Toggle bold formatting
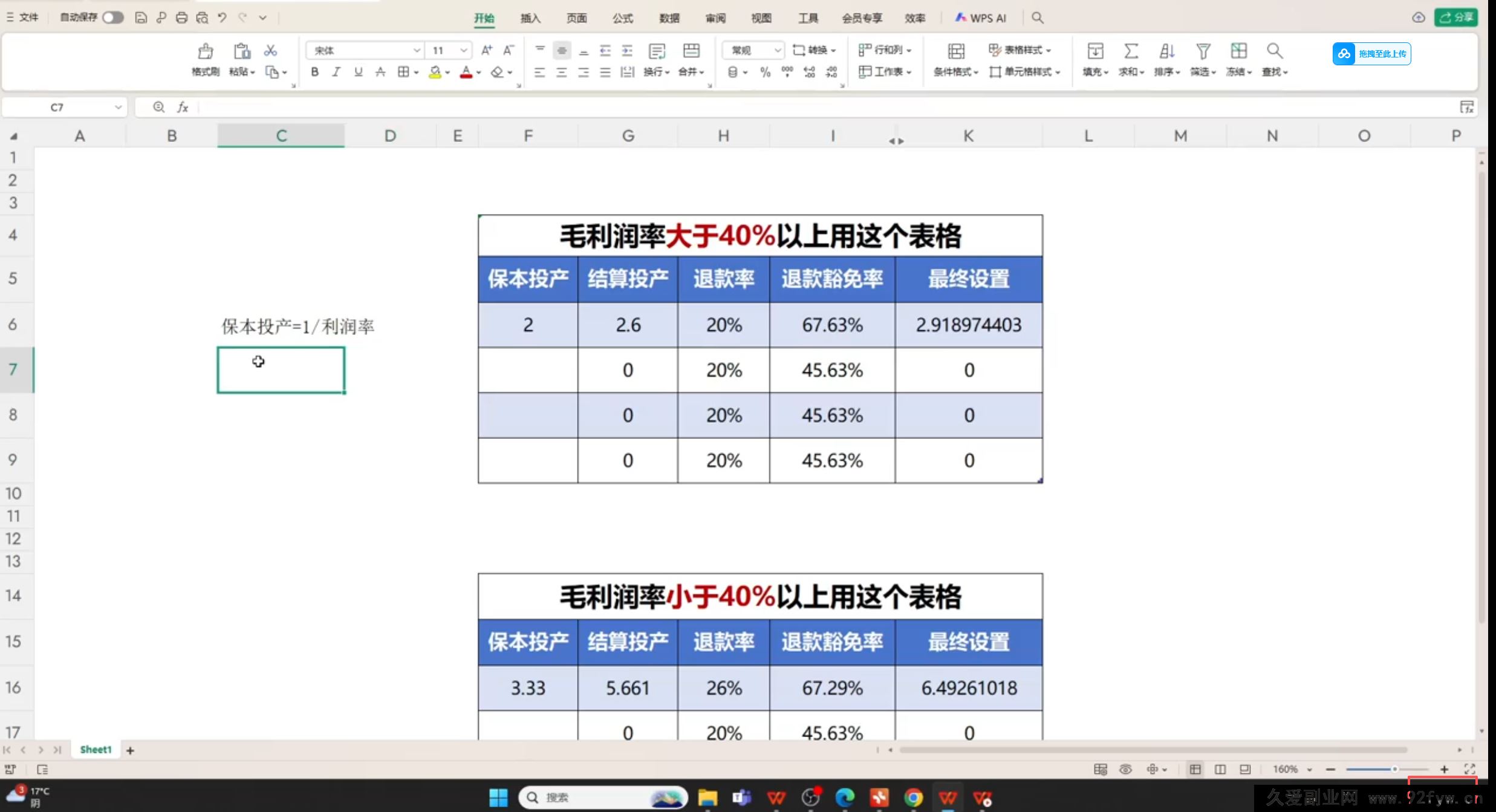The height and width of the screenshot is (812, 1496). [314, 72]
